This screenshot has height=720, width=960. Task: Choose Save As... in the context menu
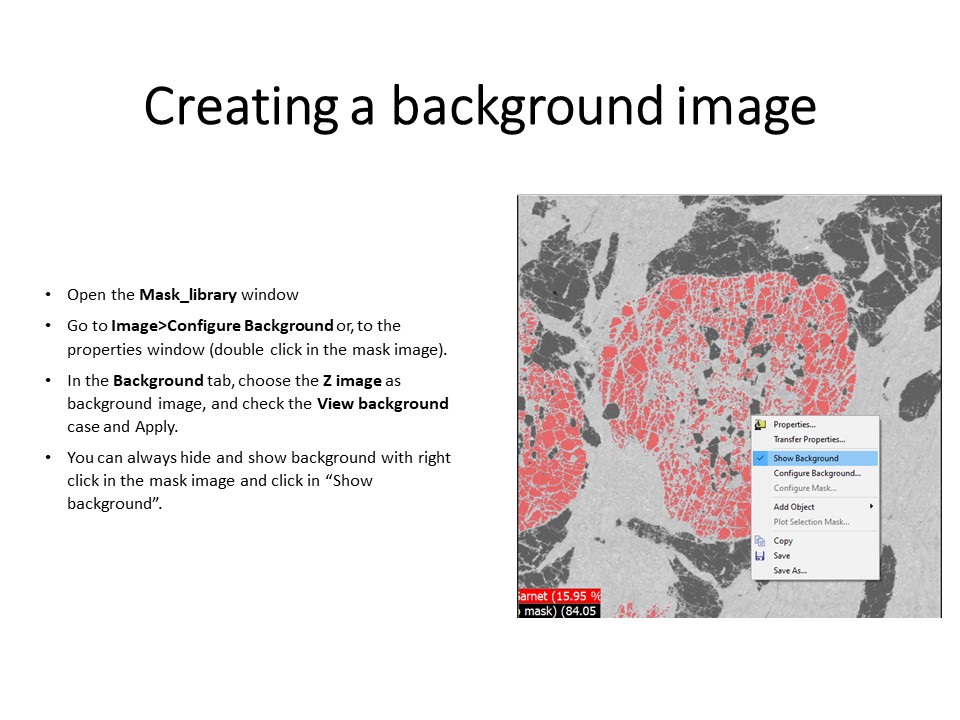click(789, 571)
